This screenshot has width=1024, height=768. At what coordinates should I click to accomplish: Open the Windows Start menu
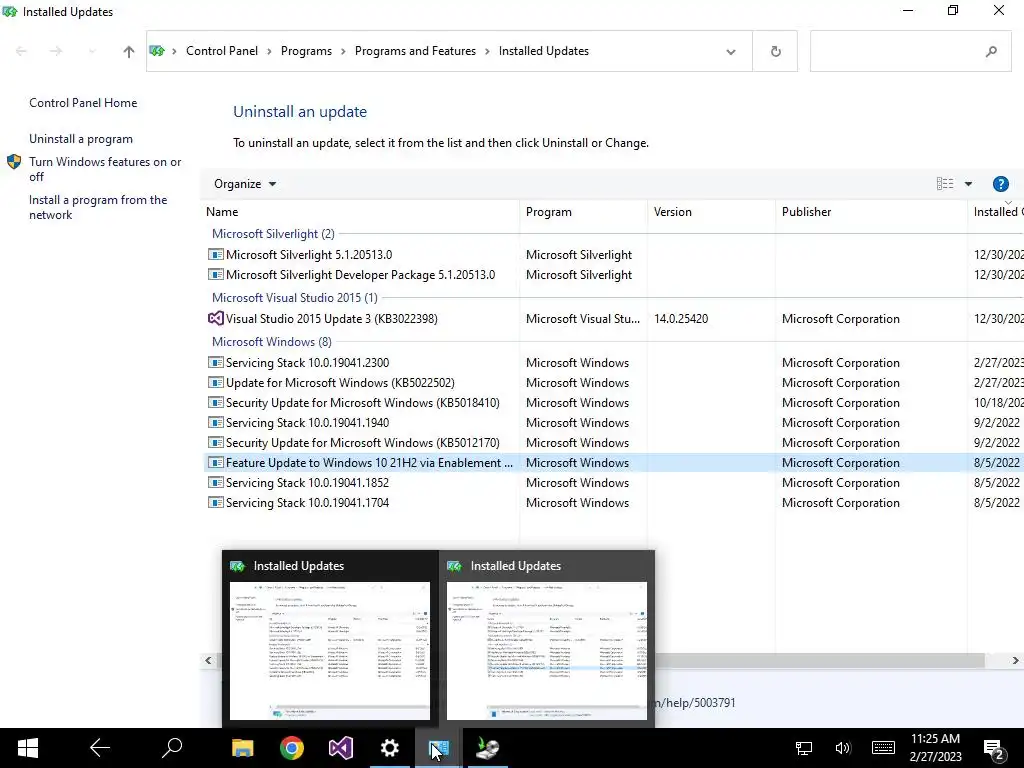coord(27,748)
